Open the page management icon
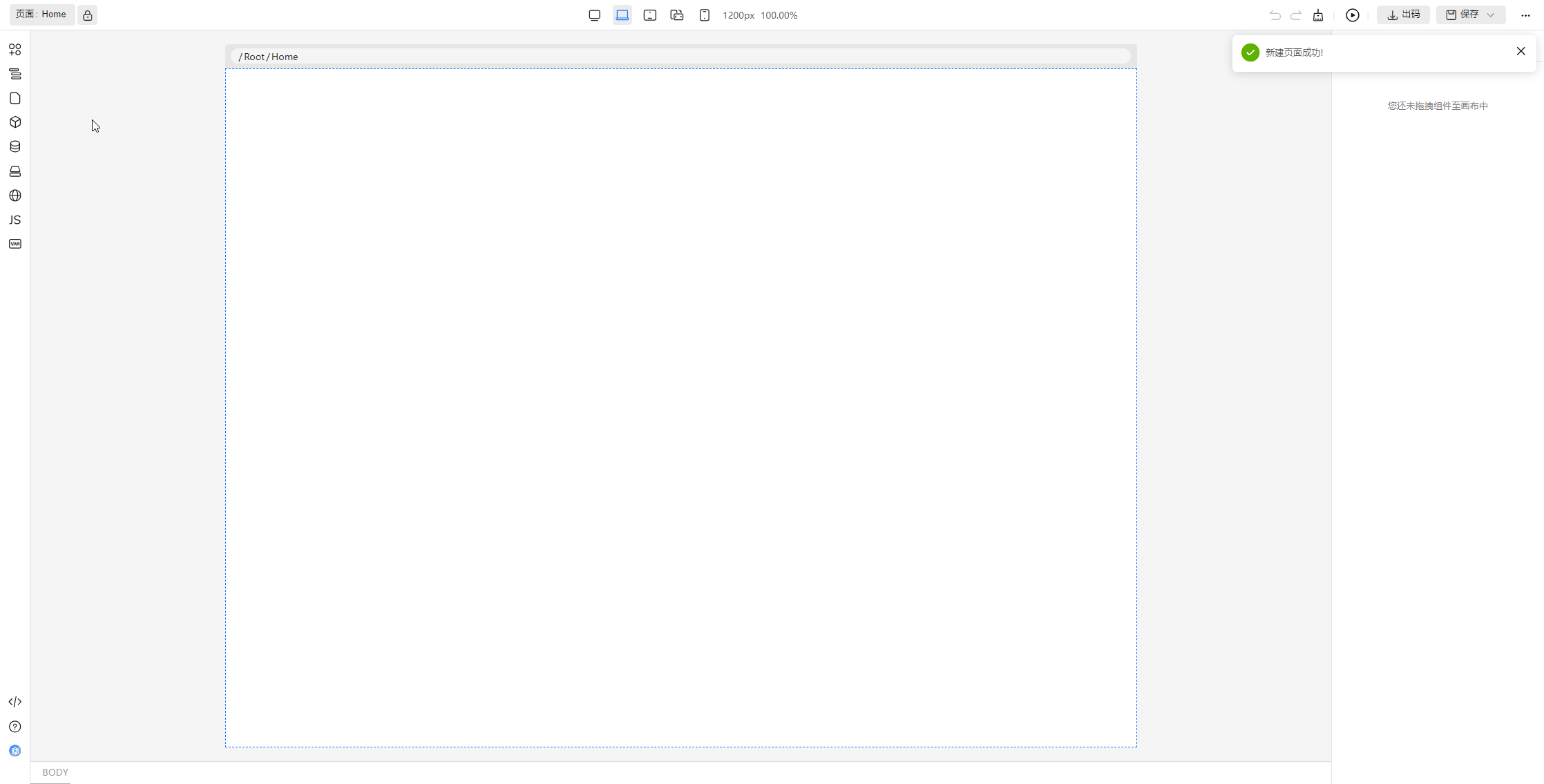The image size is (1544, 784). tap(15, 98)
